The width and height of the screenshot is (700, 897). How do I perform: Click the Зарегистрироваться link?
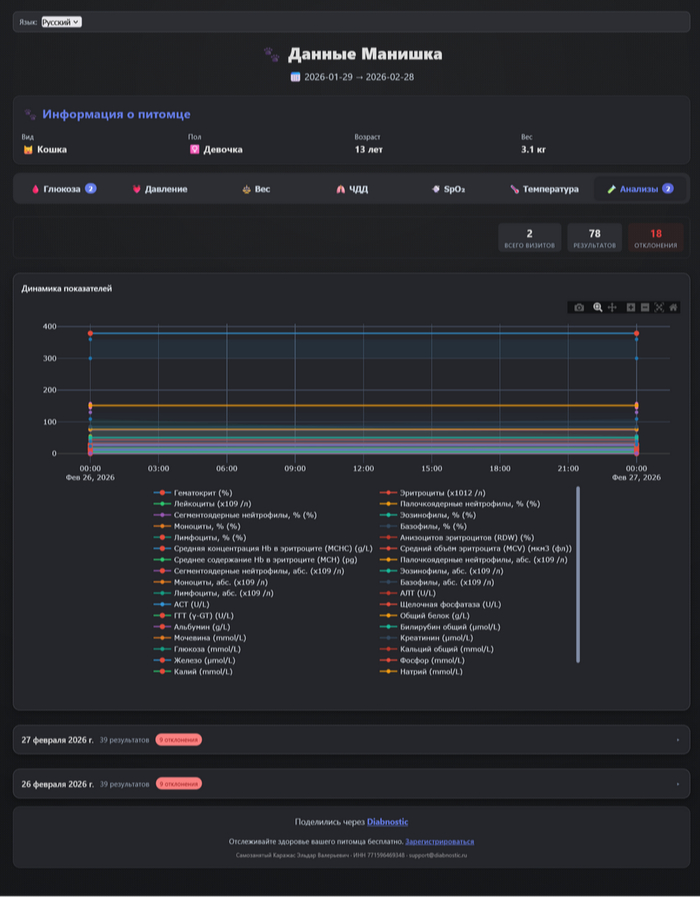click(439, 842)
